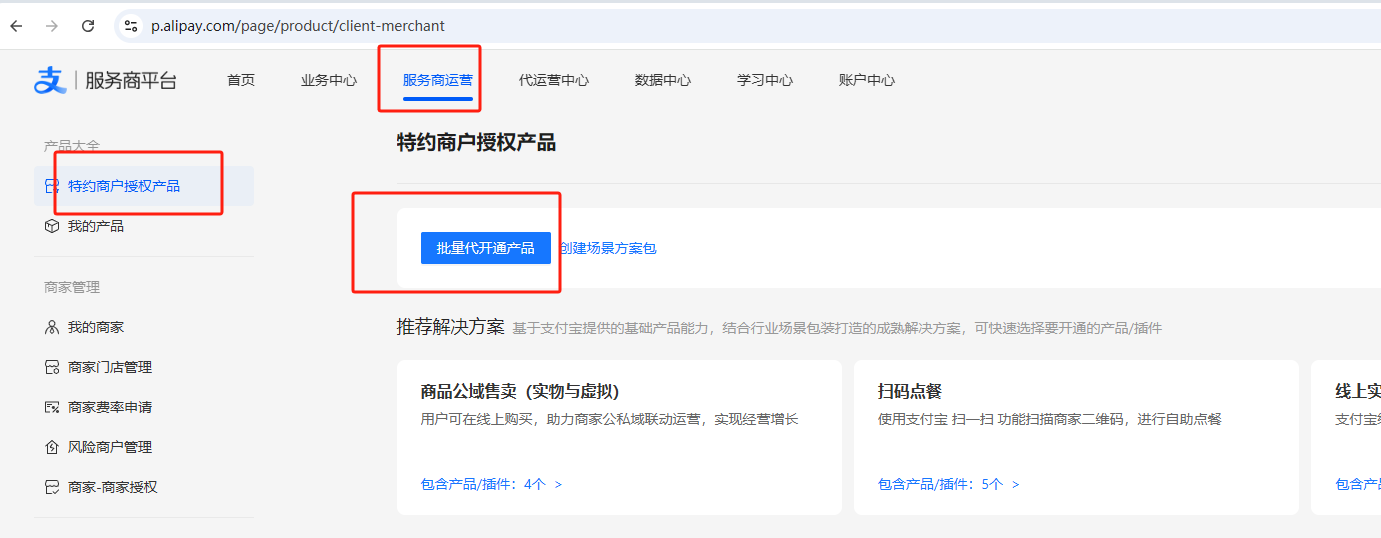Click the 商家-商家授权 icon
The height and width of the screenshot is (538, 1381).
point(52,487)
